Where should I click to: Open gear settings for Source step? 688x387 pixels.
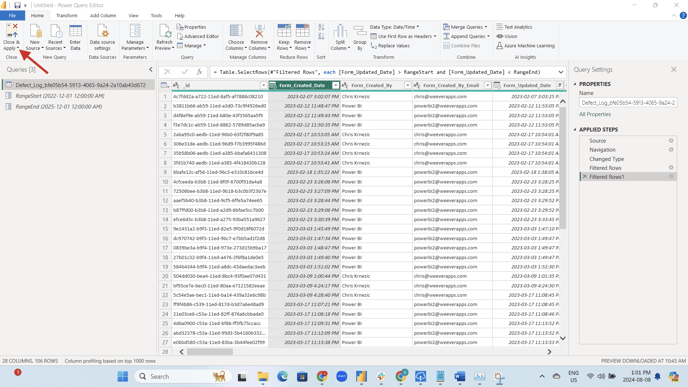pyautogui.click(x=671, y=140)
